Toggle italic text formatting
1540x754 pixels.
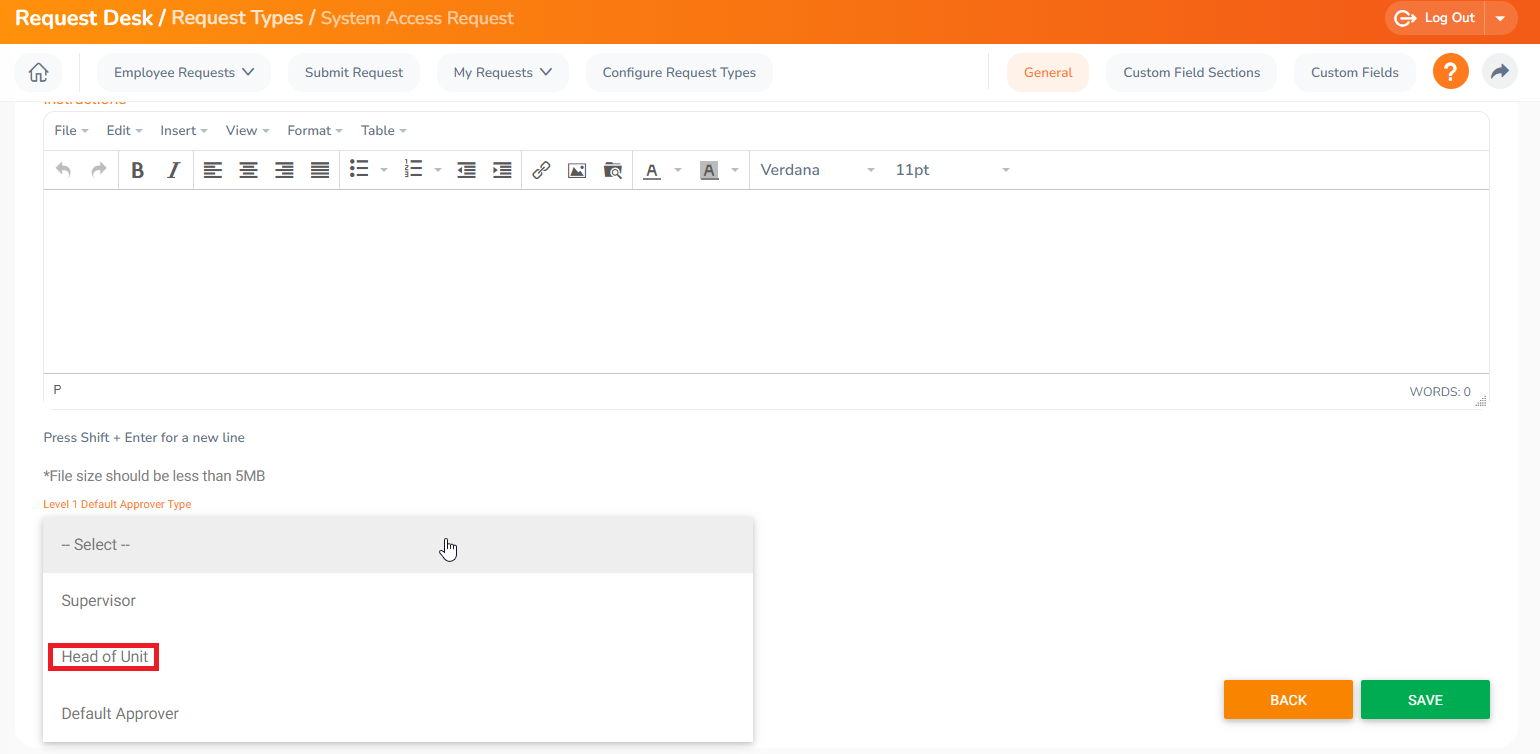[x=173, y=170]
